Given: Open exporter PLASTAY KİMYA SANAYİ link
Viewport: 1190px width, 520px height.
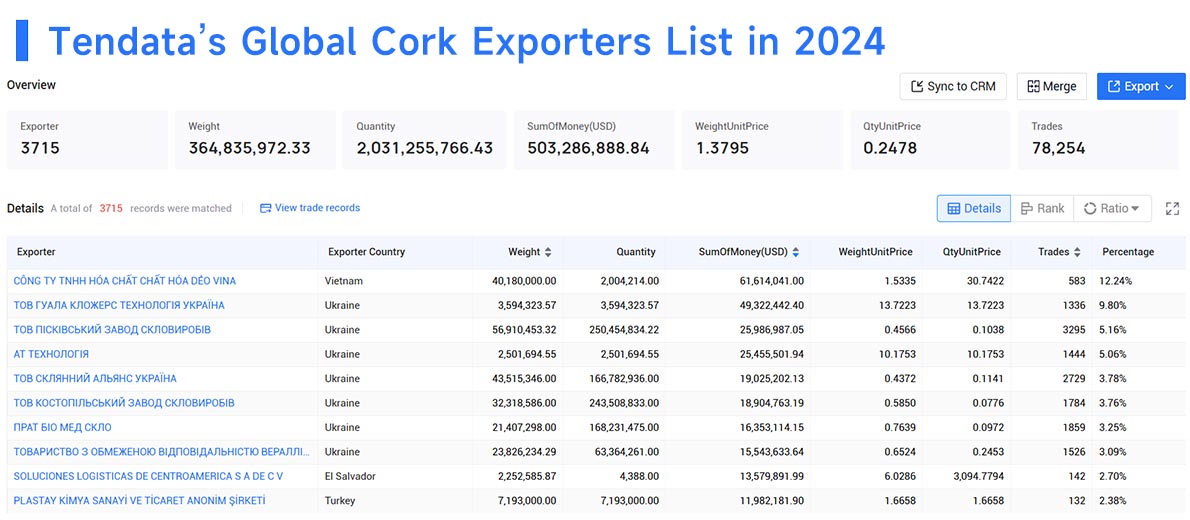Looking at the screenshot, I should click(140, 500).
